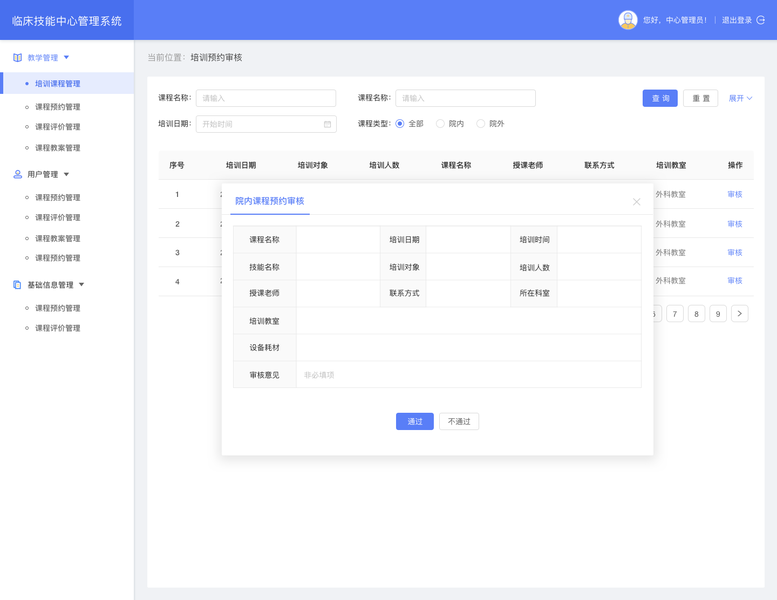Select the 院内 course type radio

coord(440,124)
